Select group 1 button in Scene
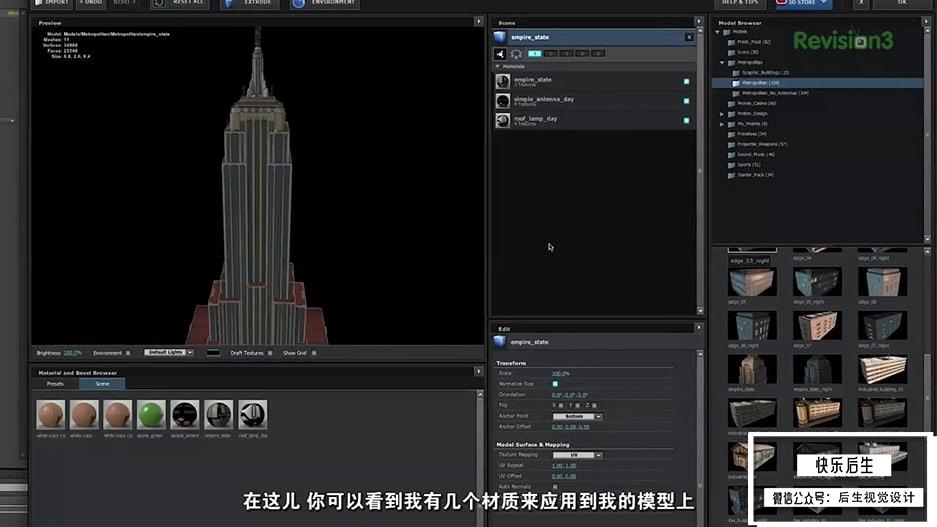 tap(534, 54)
